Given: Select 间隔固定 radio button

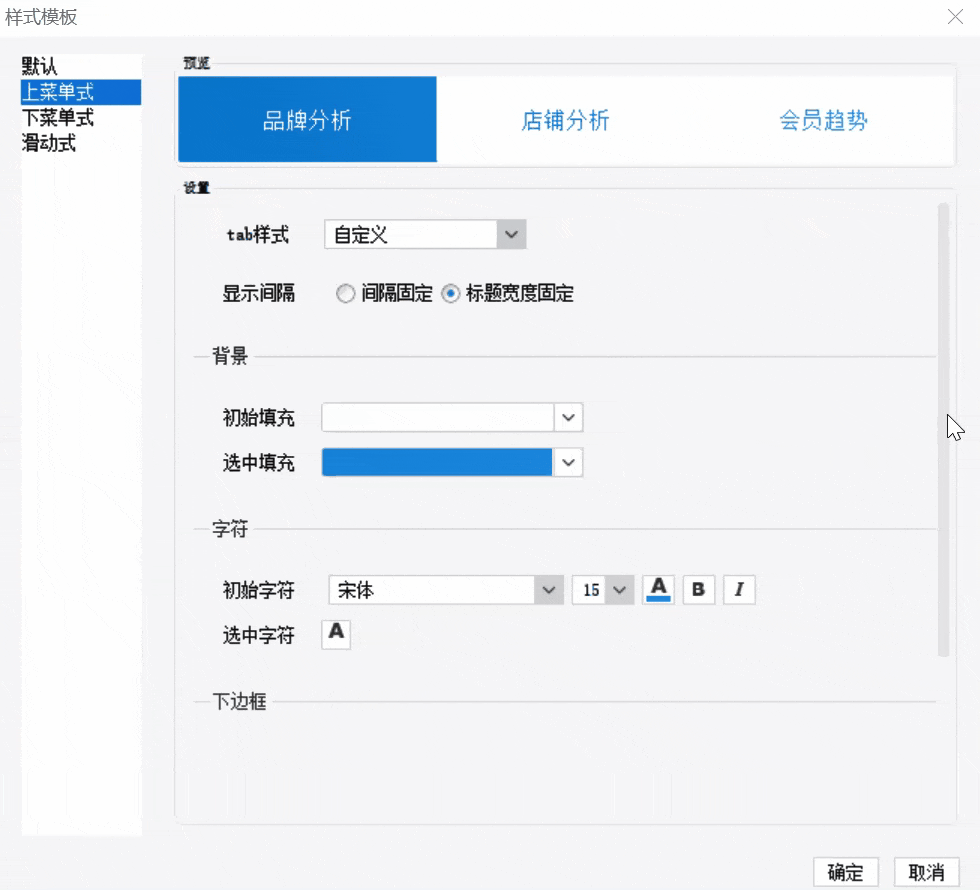Looking at the screenshot, I should click(x=345, y=293).
